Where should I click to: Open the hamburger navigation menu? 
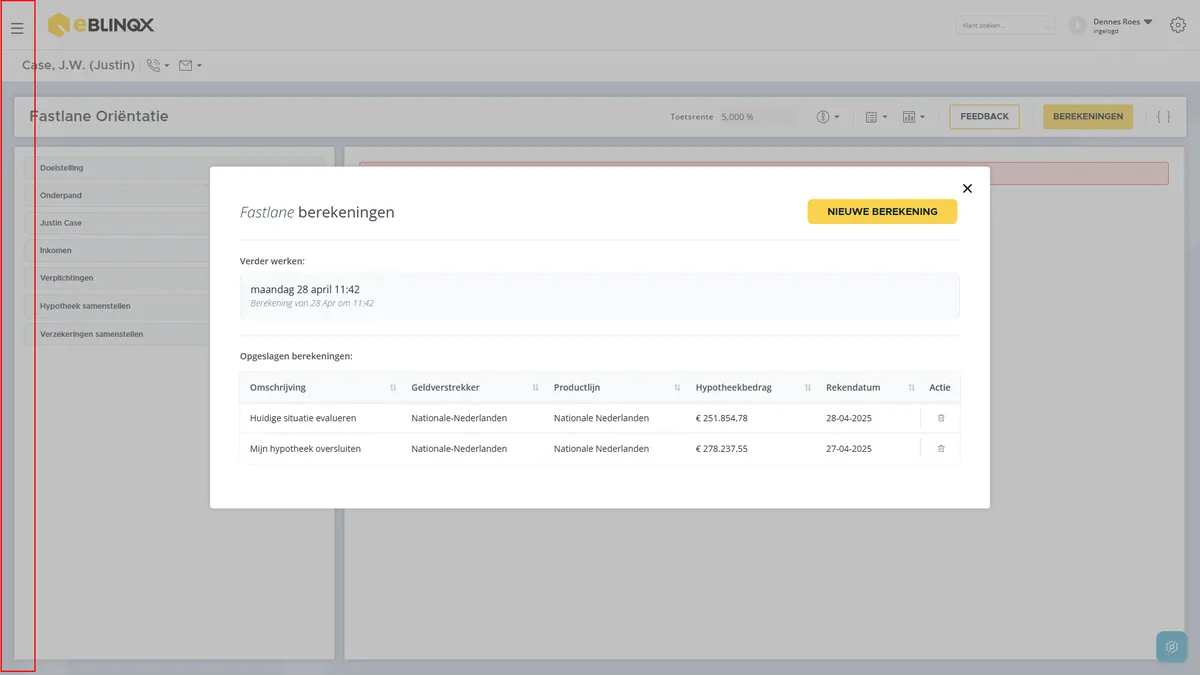click(x=17, y=28)
